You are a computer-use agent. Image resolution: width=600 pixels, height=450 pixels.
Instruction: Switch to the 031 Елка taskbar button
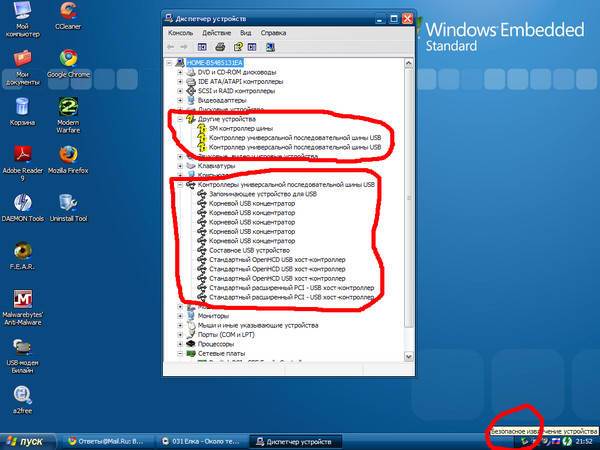coord(201,442)
